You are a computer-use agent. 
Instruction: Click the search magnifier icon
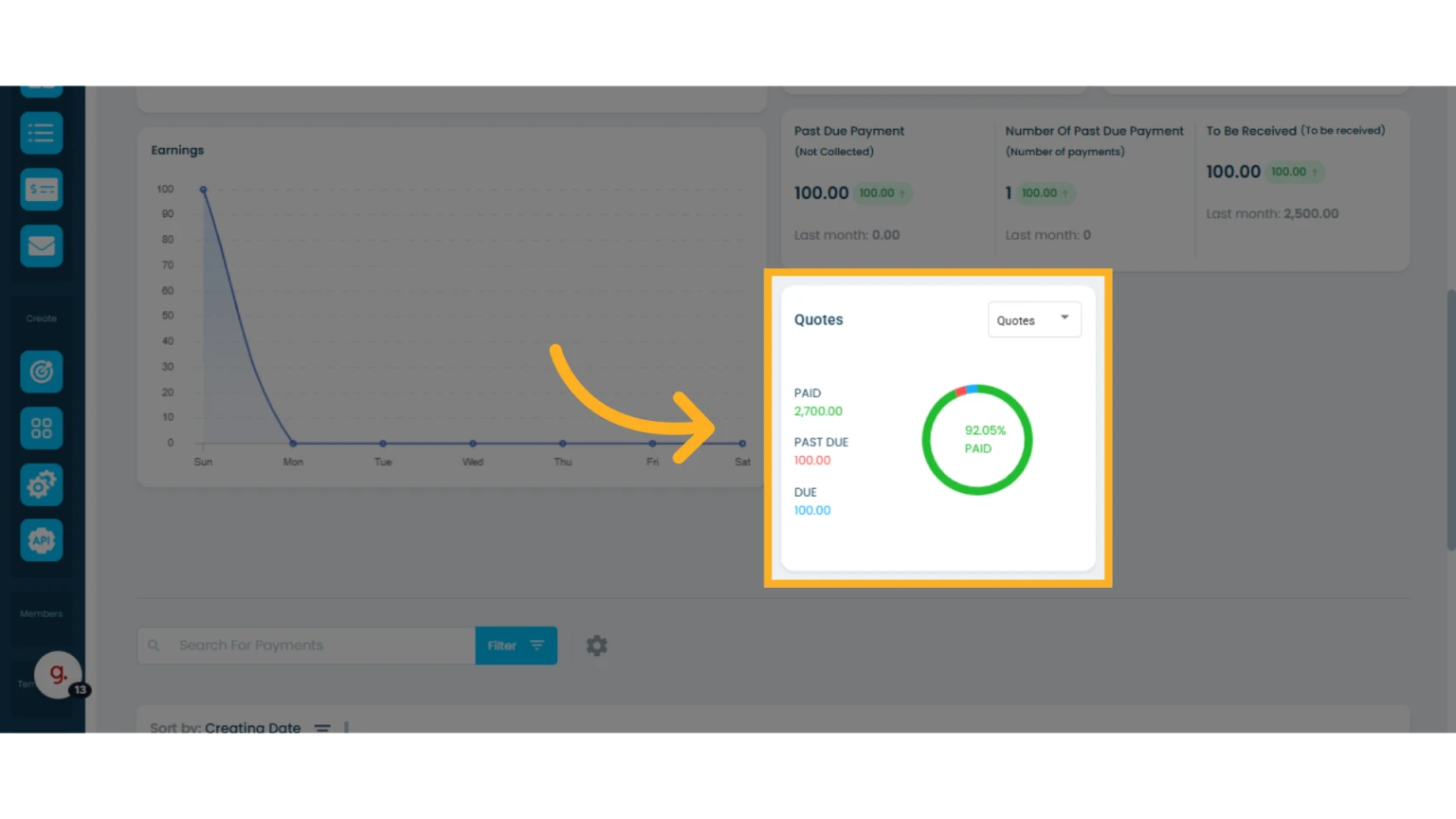[154, 646]
